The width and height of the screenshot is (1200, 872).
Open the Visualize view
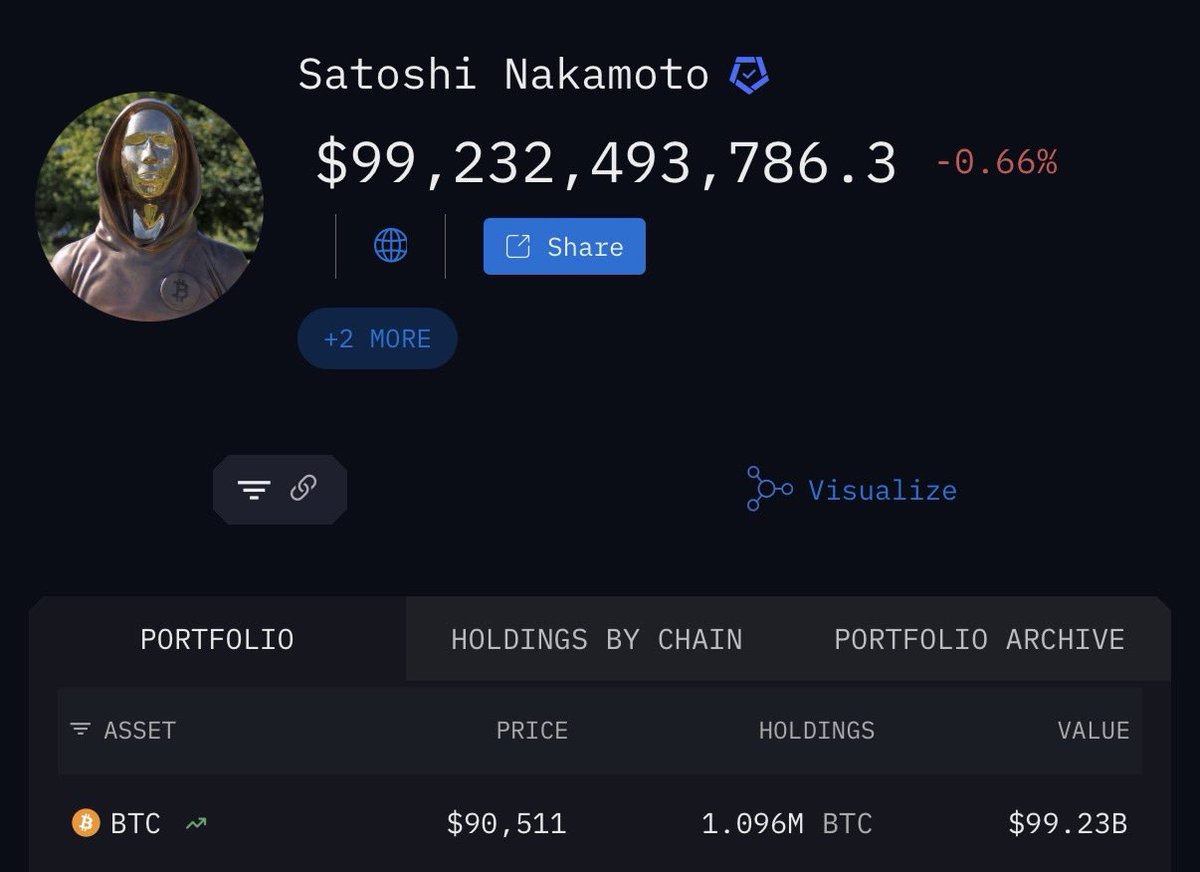coord(883,490)
